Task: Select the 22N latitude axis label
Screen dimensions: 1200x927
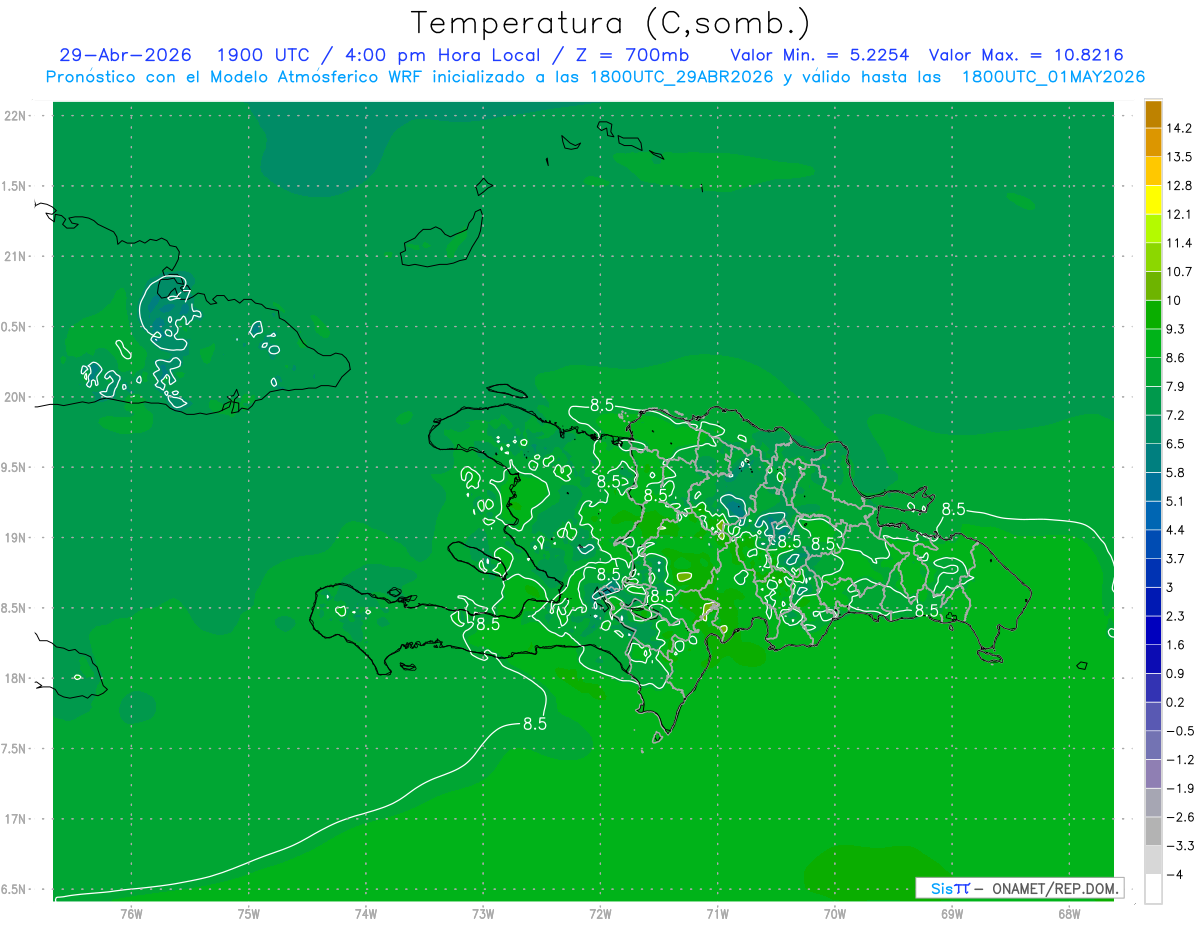Action: [16, 115]
